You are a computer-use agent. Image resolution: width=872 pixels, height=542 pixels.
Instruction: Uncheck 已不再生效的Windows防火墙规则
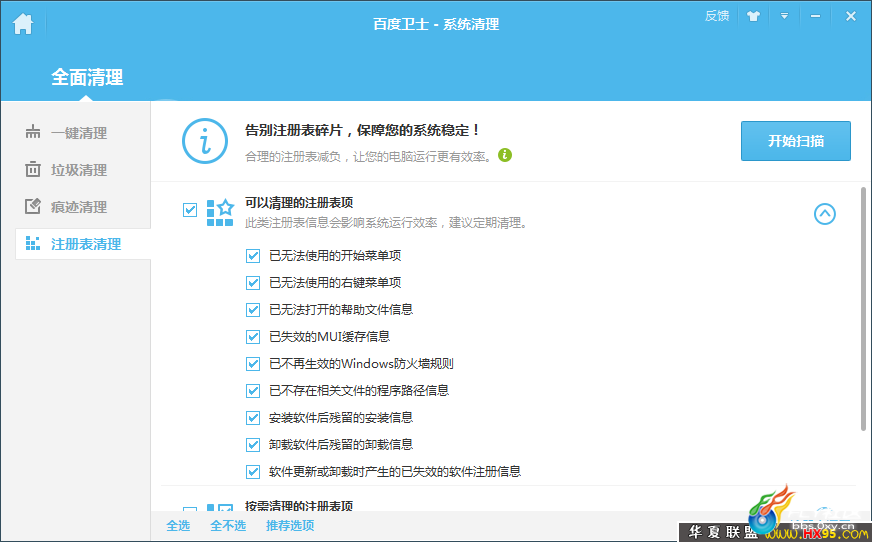253,364
